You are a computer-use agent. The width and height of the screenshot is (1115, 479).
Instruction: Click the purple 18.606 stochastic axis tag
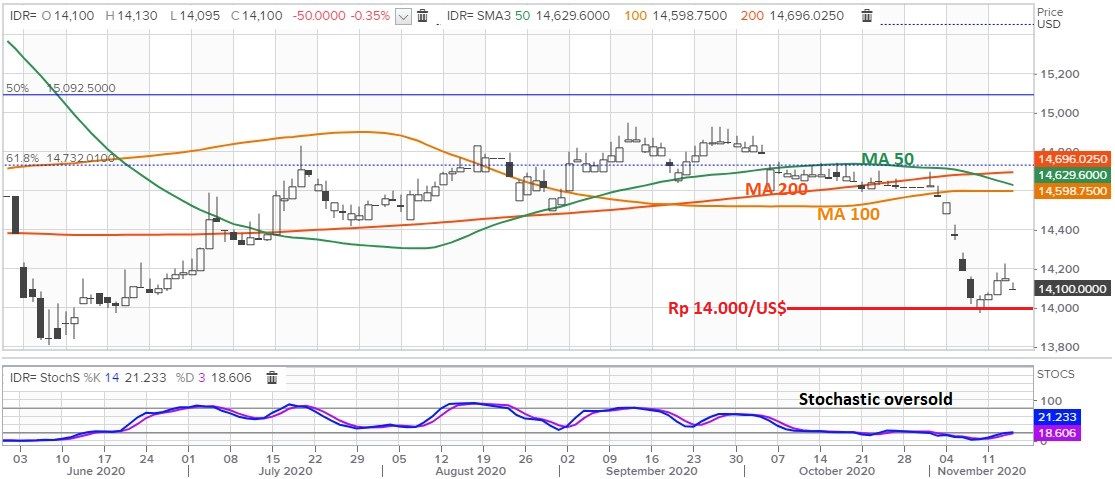pyautogui.click(x=1056, y=434)
